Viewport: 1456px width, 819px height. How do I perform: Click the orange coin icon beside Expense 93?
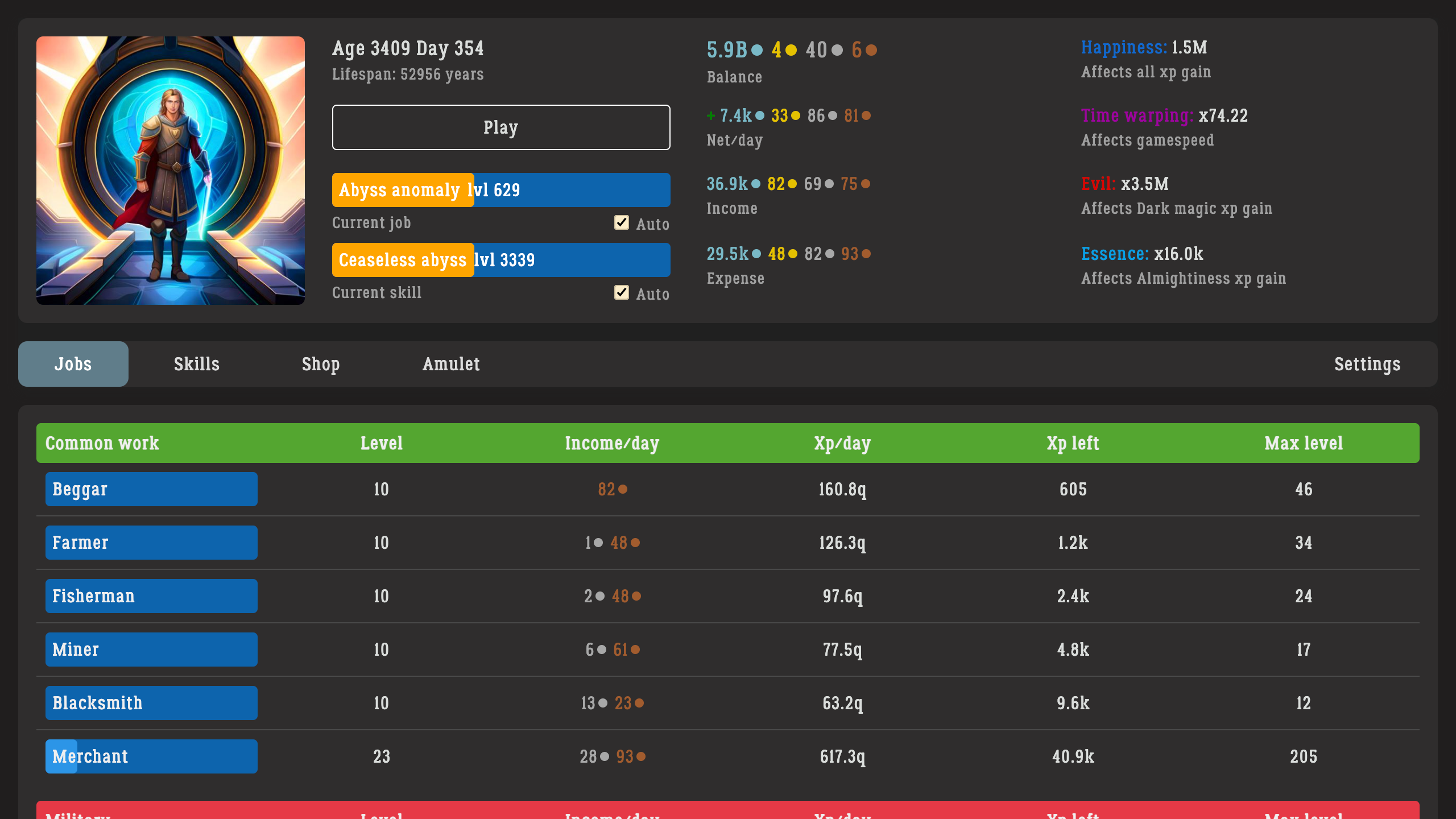pyautogui.click(x=865, y=254)
